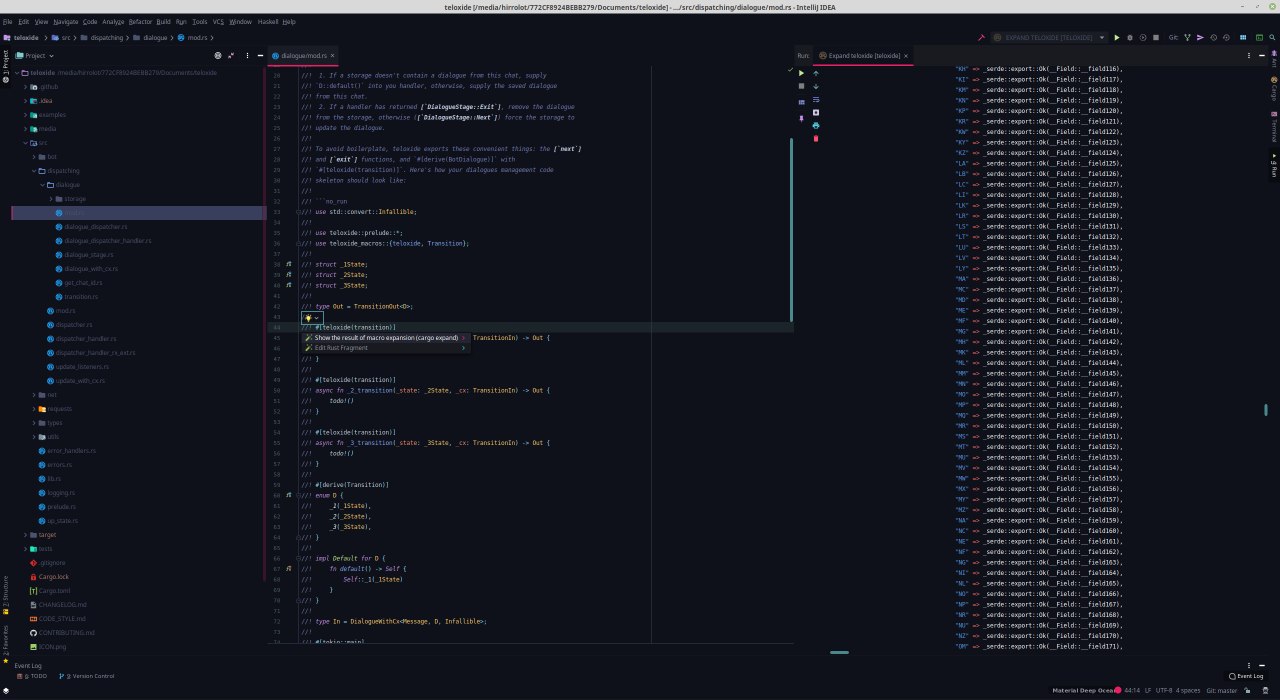Open the File menu

point(7,21)
